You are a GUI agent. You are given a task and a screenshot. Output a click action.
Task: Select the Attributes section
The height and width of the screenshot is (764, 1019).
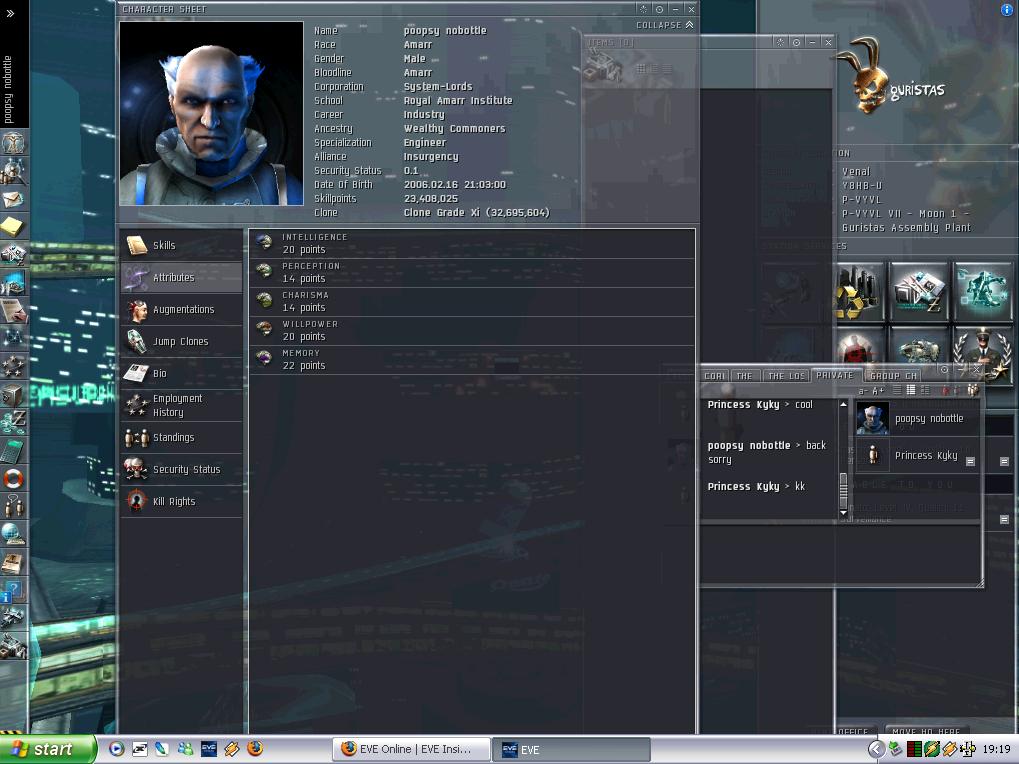tap(181, 277)
